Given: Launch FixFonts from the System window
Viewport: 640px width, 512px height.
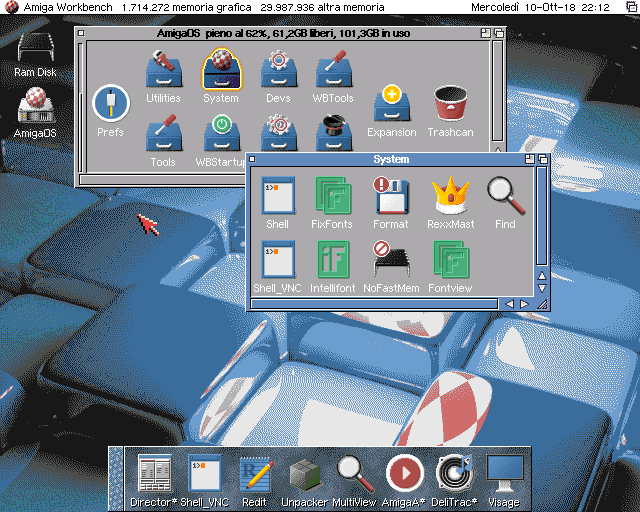Looking at the screenshot, I should [332, 195].
